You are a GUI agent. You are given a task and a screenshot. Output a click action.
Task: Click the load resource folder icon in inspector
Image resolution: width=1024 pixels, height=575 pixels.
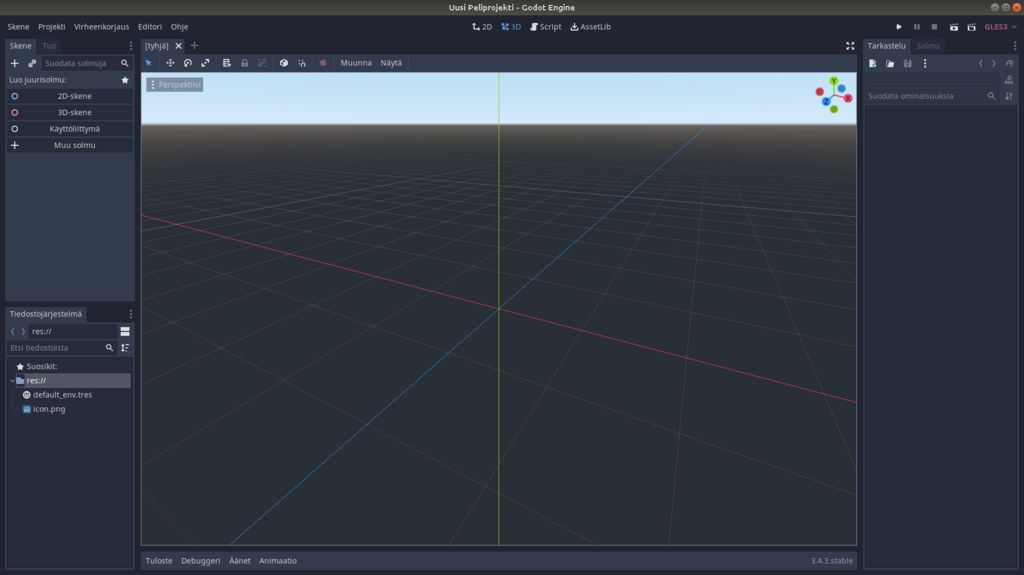[x=890, y=63]
